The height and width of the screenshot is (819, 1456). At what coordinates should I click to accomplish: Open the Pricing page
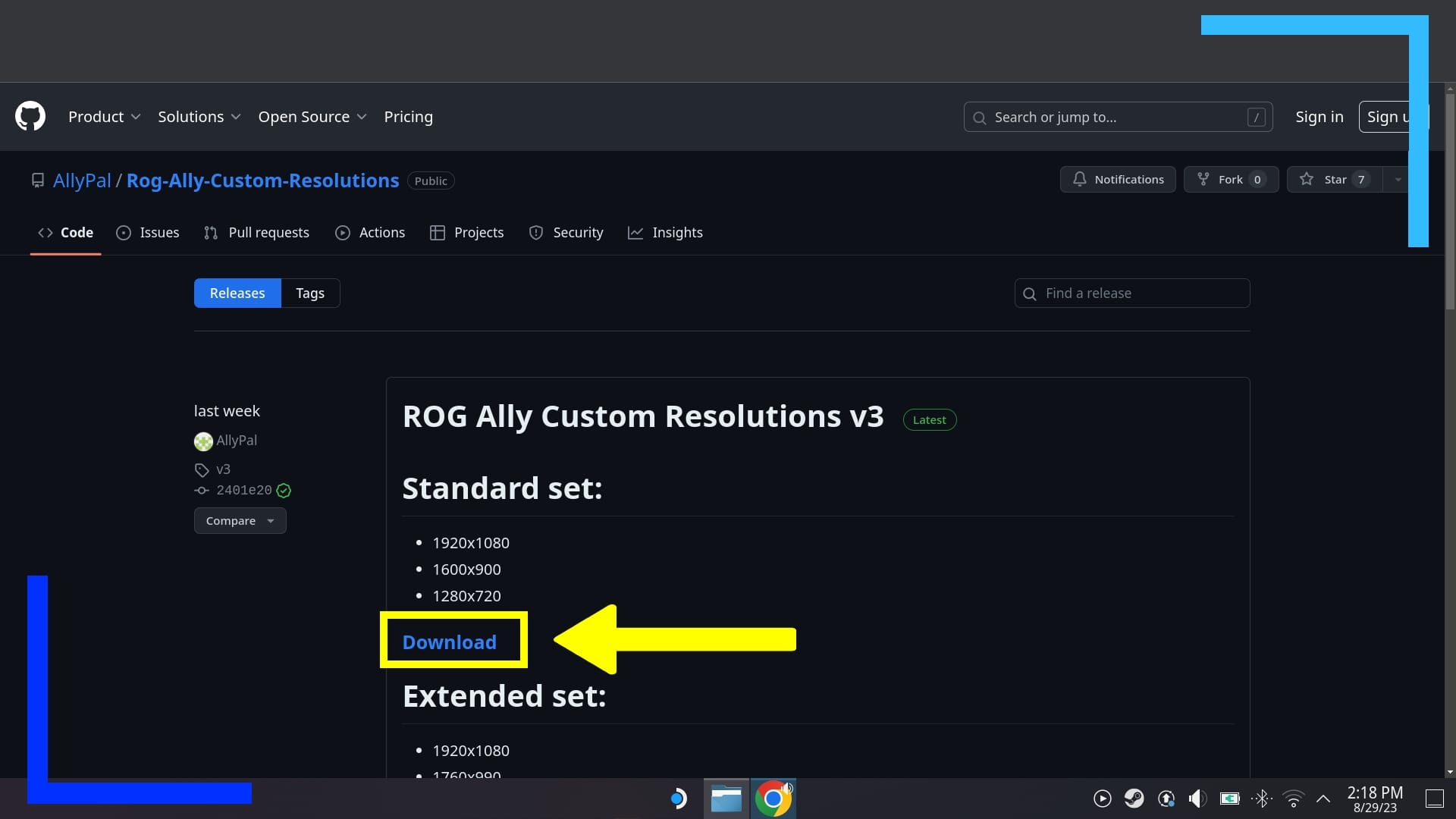[408, 117]
